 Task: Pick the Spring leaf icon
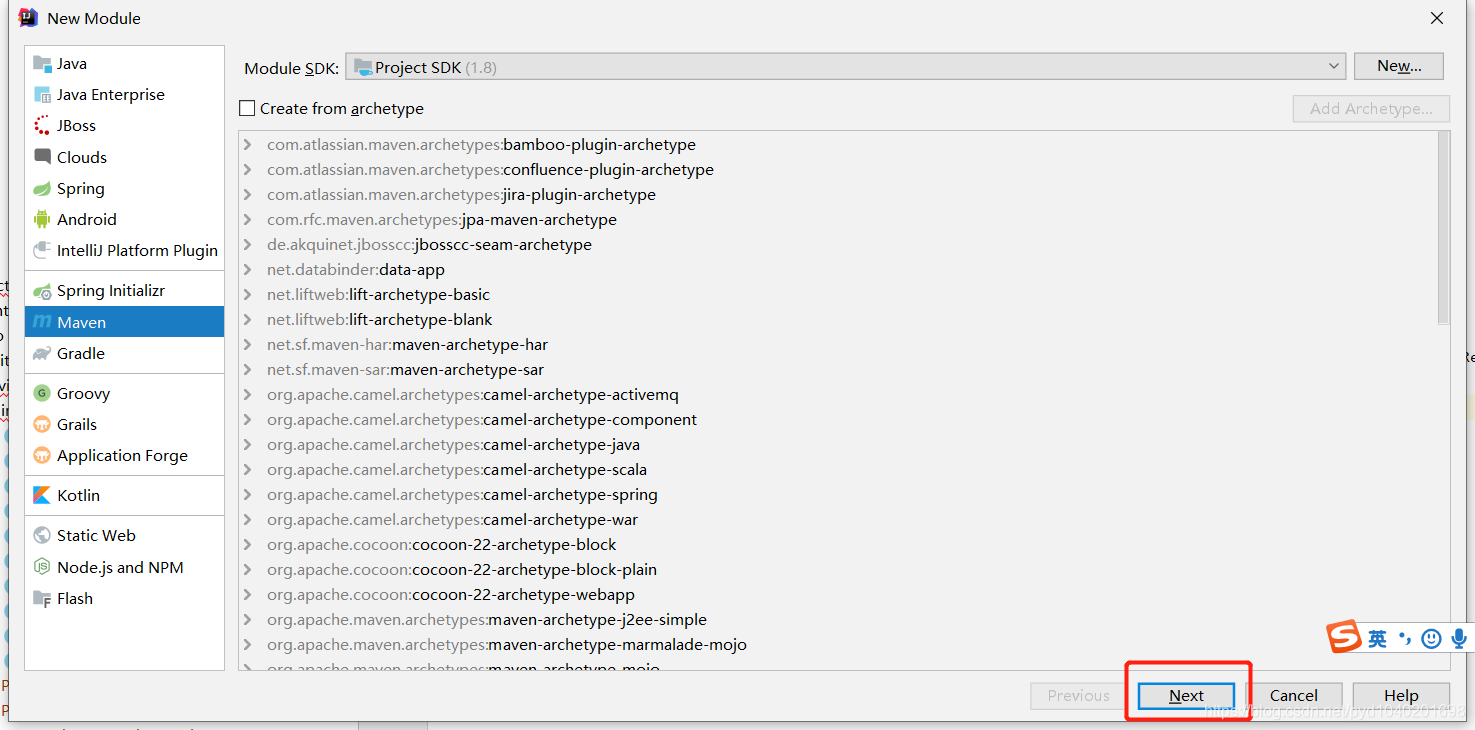tap(42, 188)
